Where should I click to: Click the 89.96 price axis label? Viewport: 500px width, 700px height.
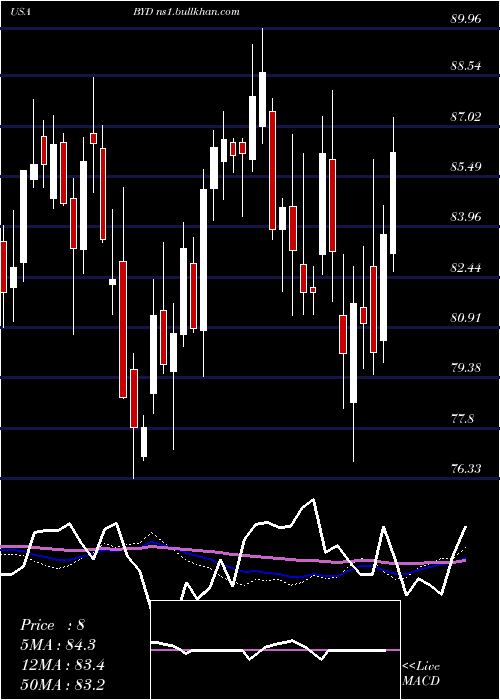pyautogui.click(x=467, y=19)
